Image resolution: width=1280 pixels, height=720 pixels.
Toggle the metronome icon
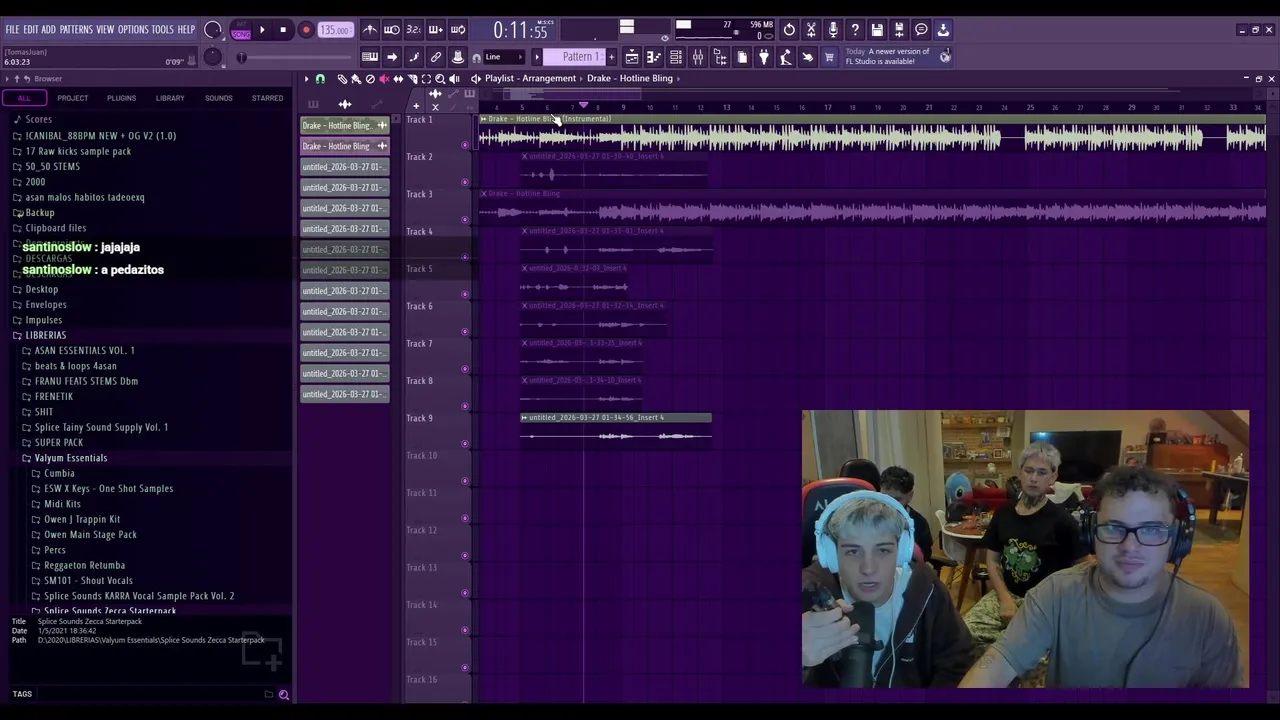point(370,30)
